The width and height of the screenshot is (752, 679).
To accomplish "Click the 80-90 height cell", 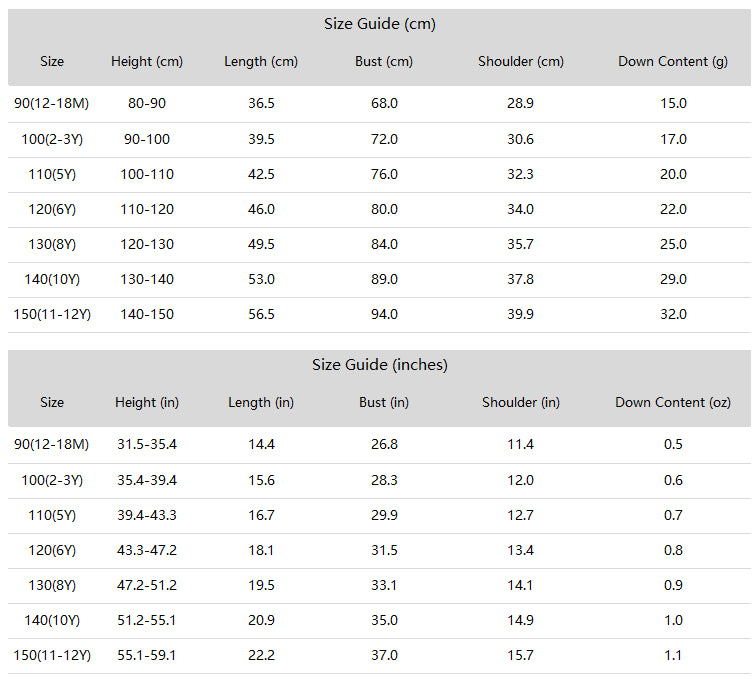I will [147, 104].
